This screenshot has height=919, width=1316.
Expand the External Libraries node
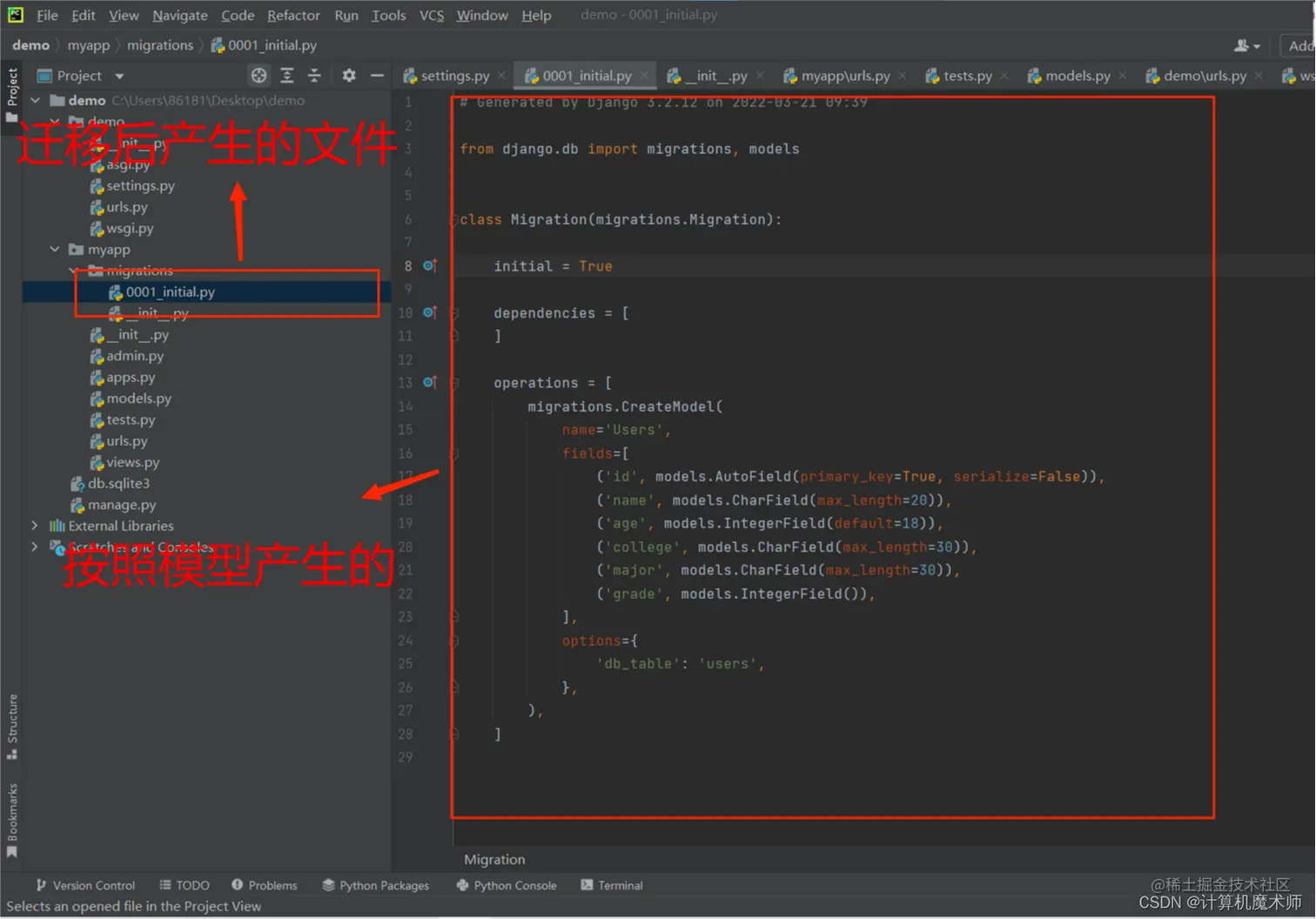35,526
